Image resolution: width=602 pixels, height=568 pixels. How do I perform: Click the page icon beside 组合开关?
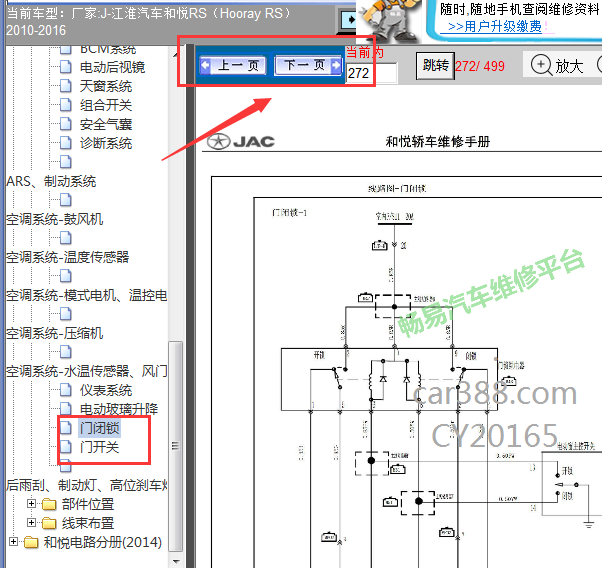[66, 105]
